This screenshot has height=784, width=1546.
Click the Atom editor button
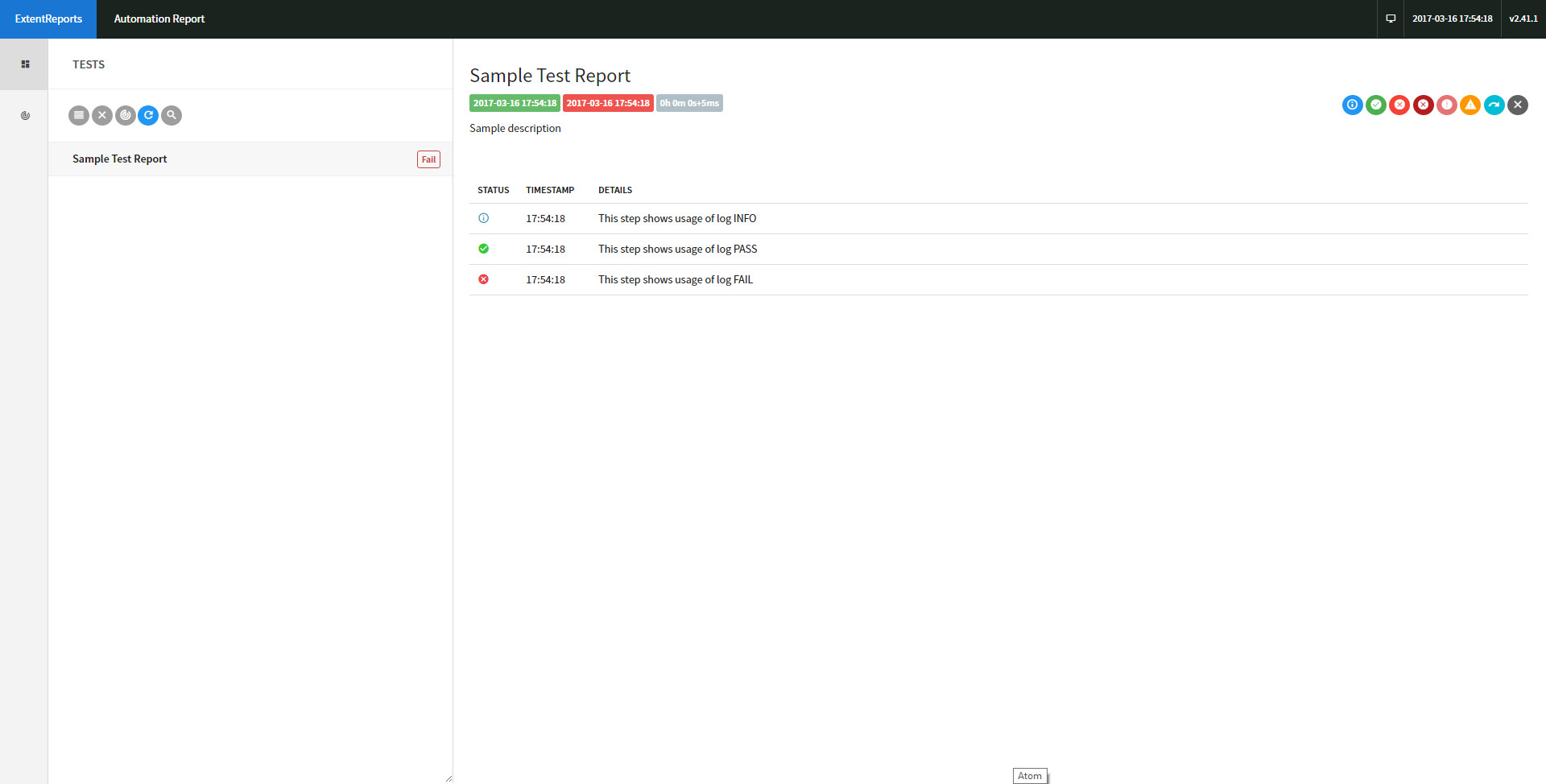(1030, 775)
